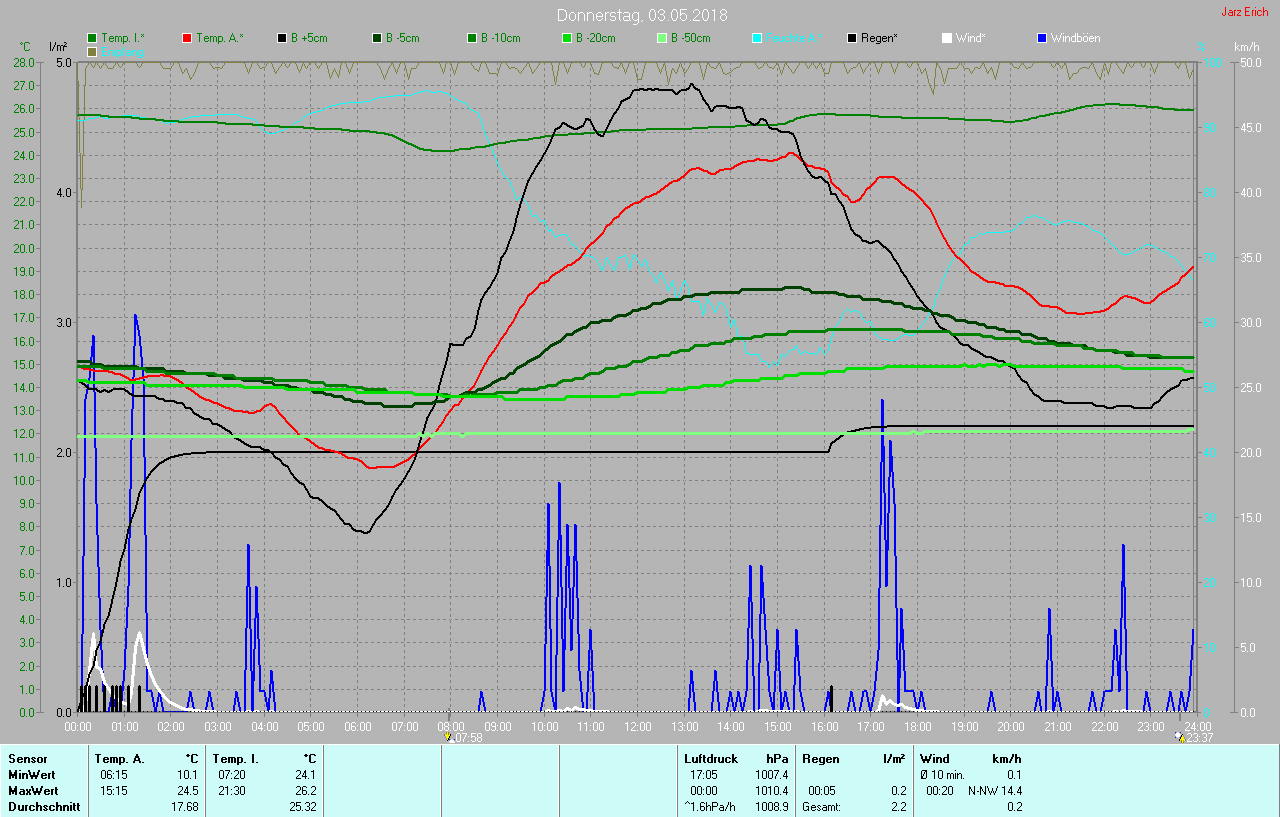Open the Jarz Erich link
The width and height of the screenshot is (1280, 817).
[x=1247, y=12]
